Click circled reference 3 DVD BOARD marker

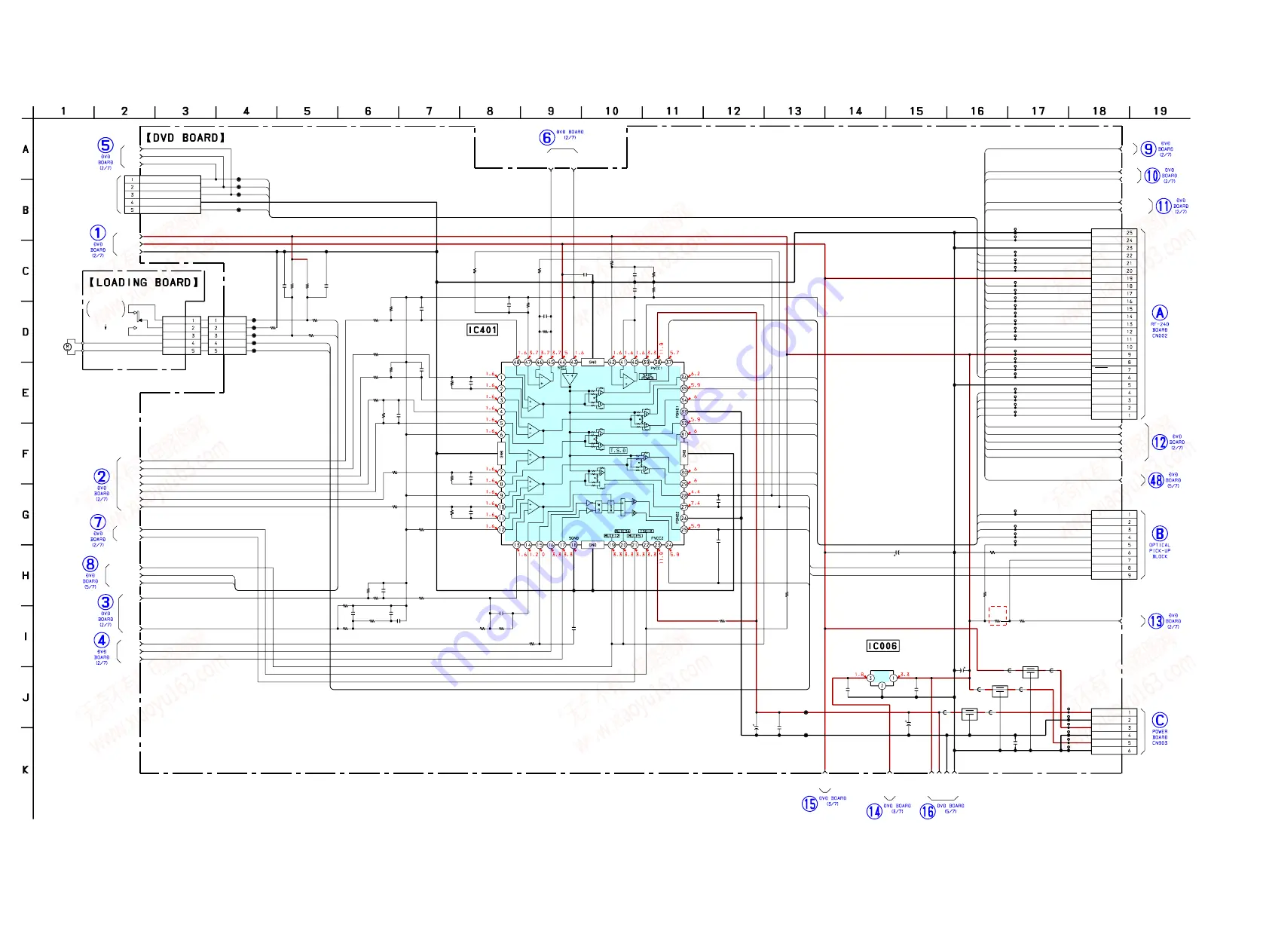(105, 602)
